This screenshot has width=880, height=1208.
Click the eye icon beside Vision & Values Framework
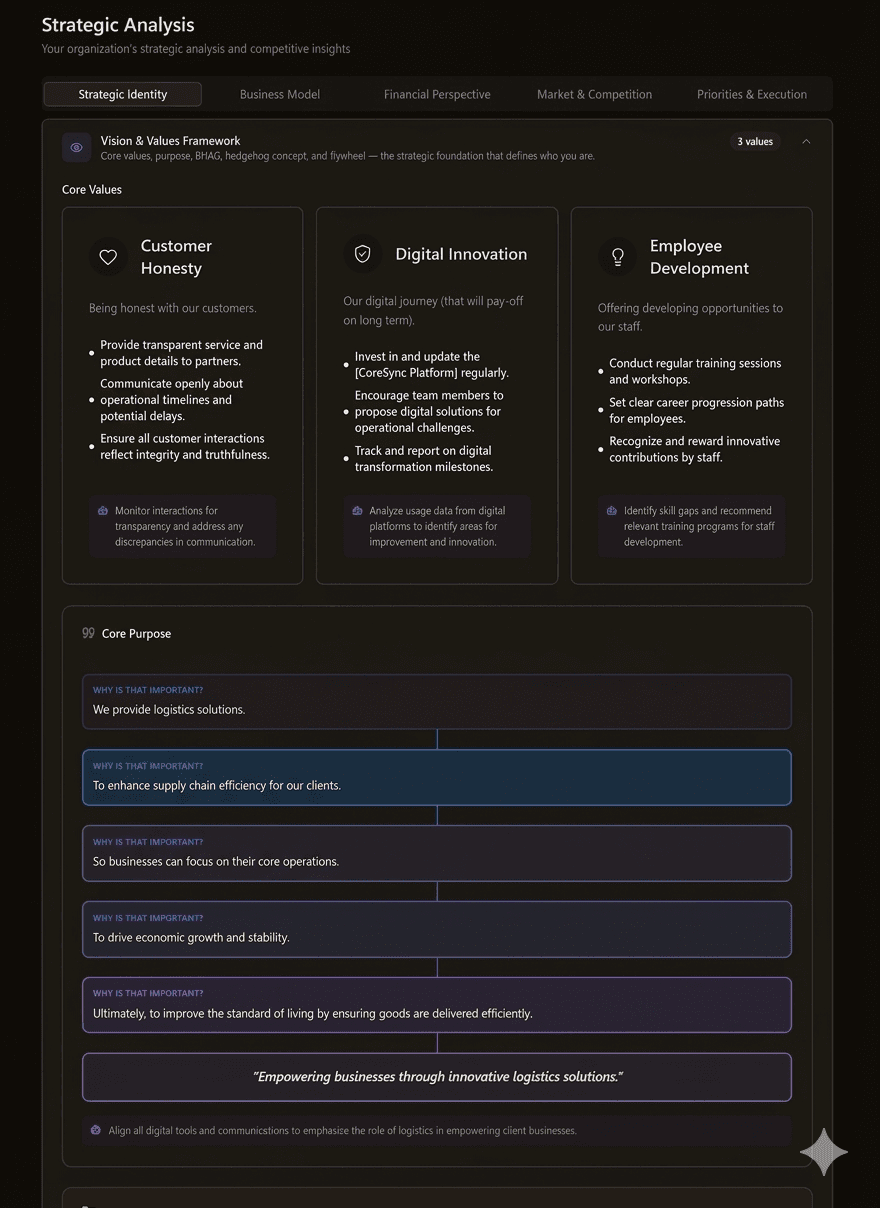pyautogui.click(x=77, y=148)
